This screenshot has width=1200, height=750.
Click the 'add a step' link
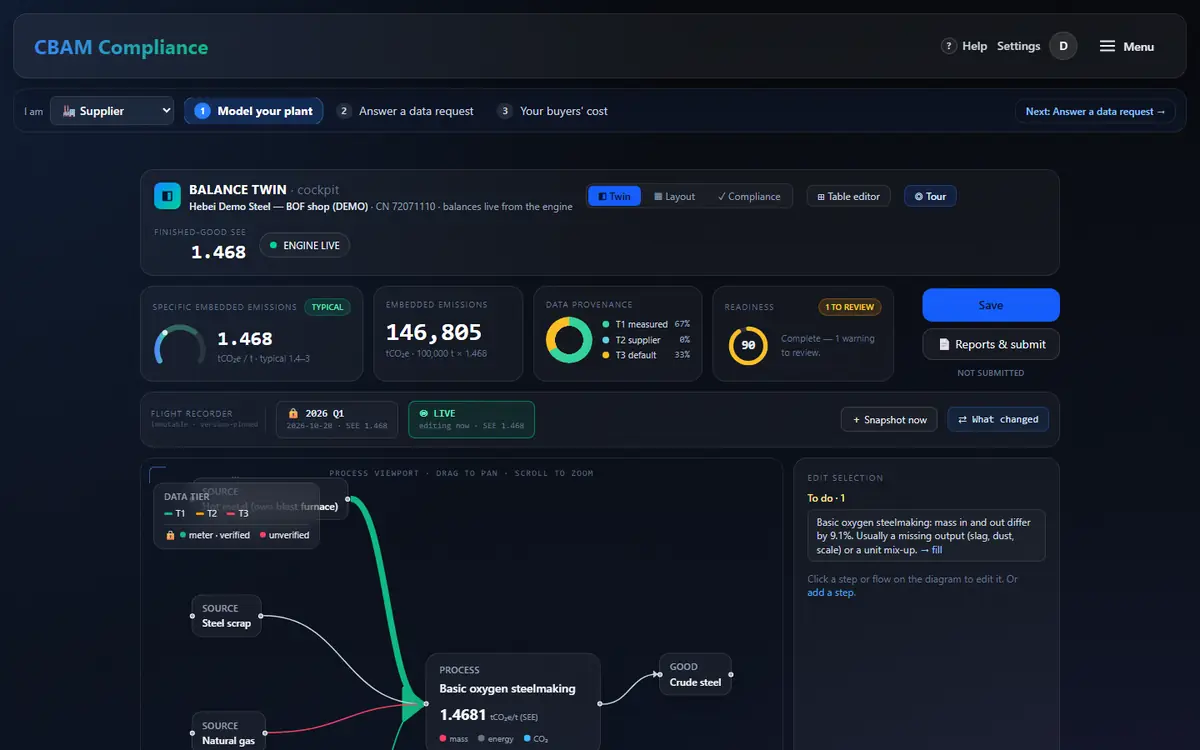pyautogui.click(x=832, y=593)
